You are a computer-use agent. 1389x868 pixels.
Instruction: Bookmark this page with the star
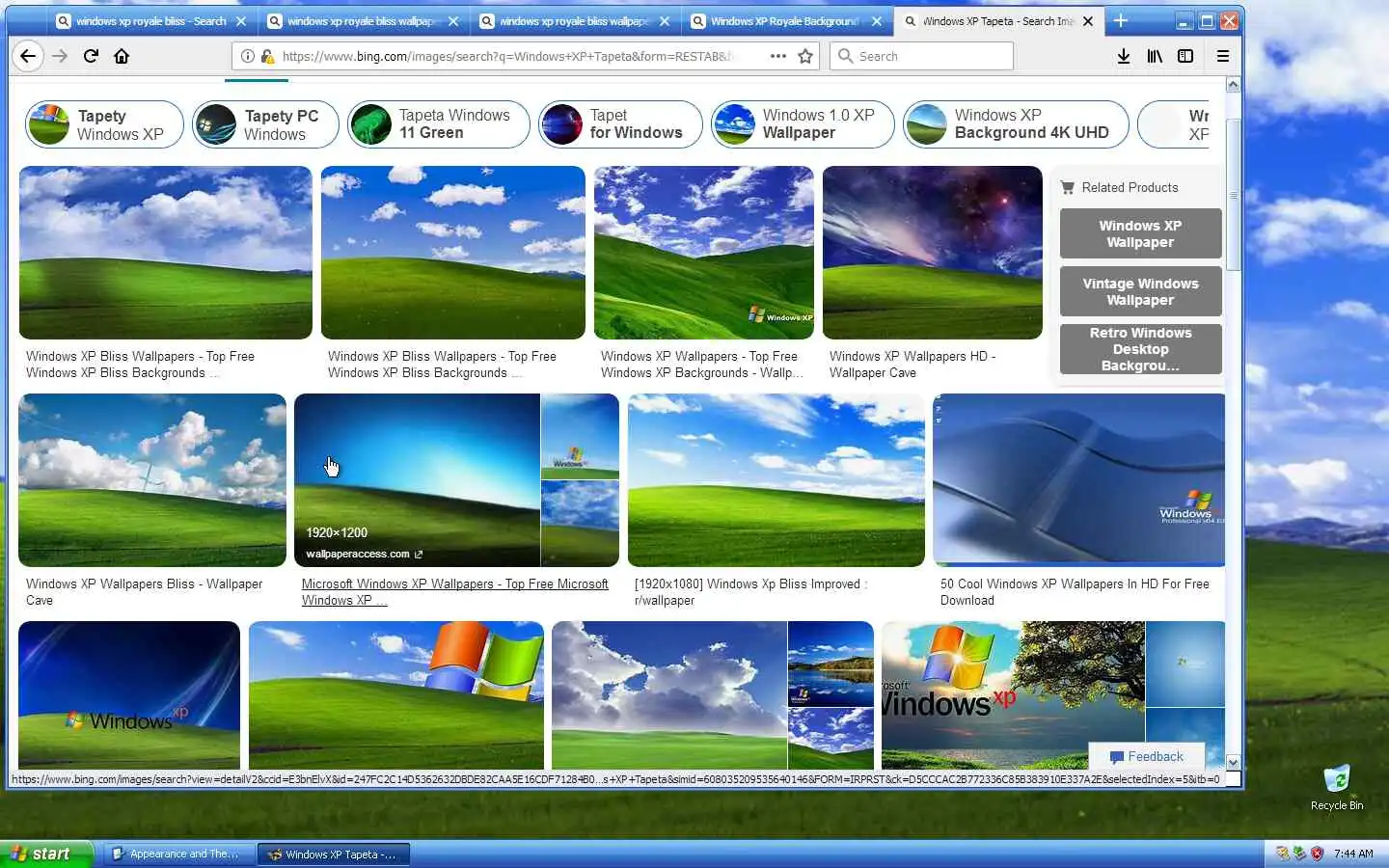[x=805, y=56]
